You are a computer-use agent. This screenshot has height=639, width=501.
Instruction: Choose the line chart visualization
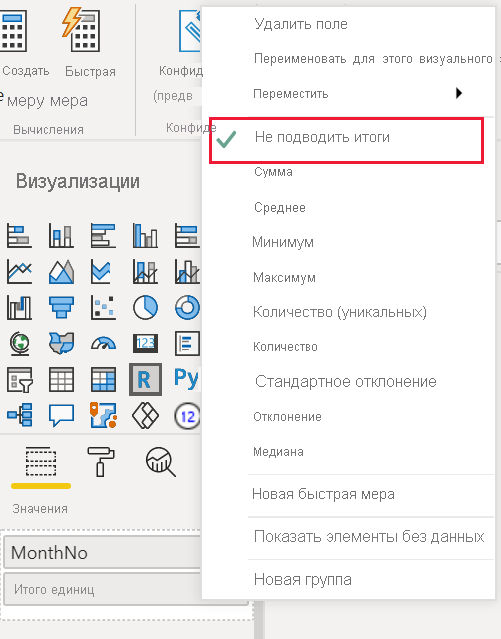click(x=19, y=271)
